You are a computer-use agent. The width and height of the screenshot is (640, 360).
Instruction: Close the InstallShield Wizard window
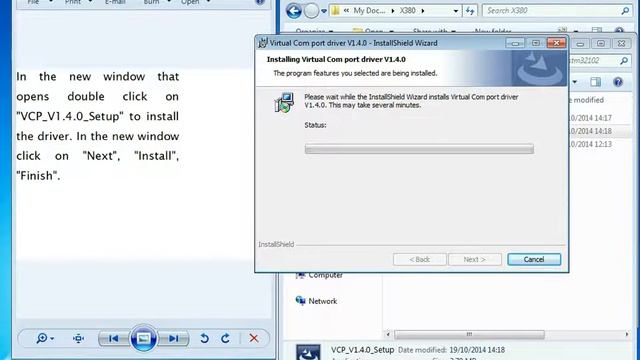pos(556,43)
